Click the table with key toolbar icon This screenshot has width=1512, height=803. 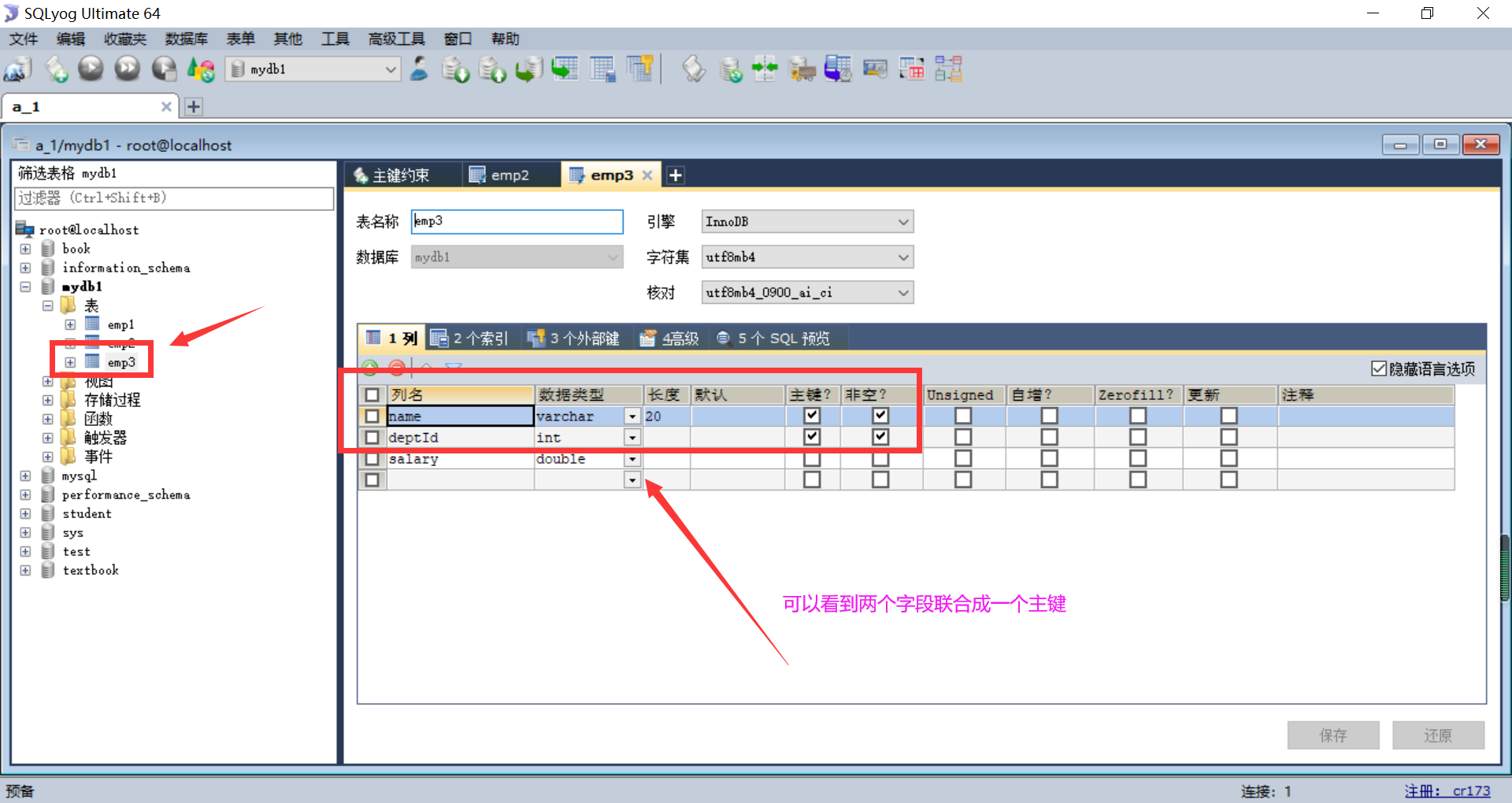pyautogui.click(x=640, y=69)
